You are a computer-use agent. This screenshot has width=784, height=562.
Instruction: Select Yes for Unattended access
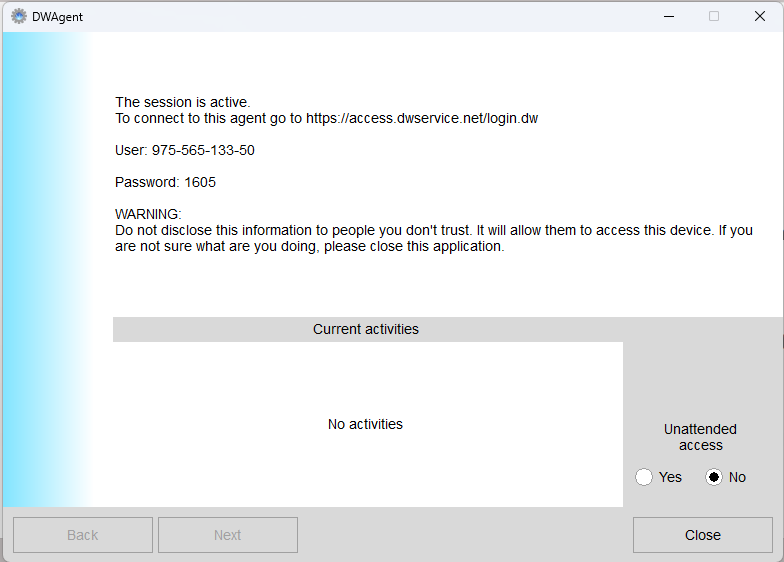(x=644, y=477)
